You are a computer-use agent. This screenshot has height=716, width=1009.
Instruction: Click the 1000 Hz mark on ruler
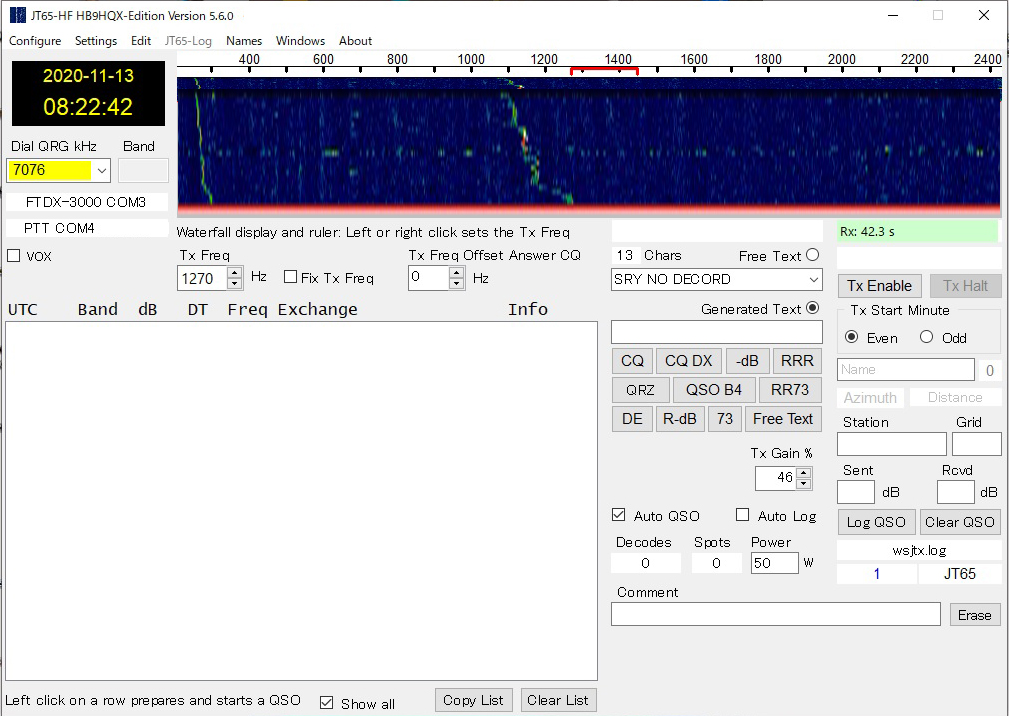[471, 59]
